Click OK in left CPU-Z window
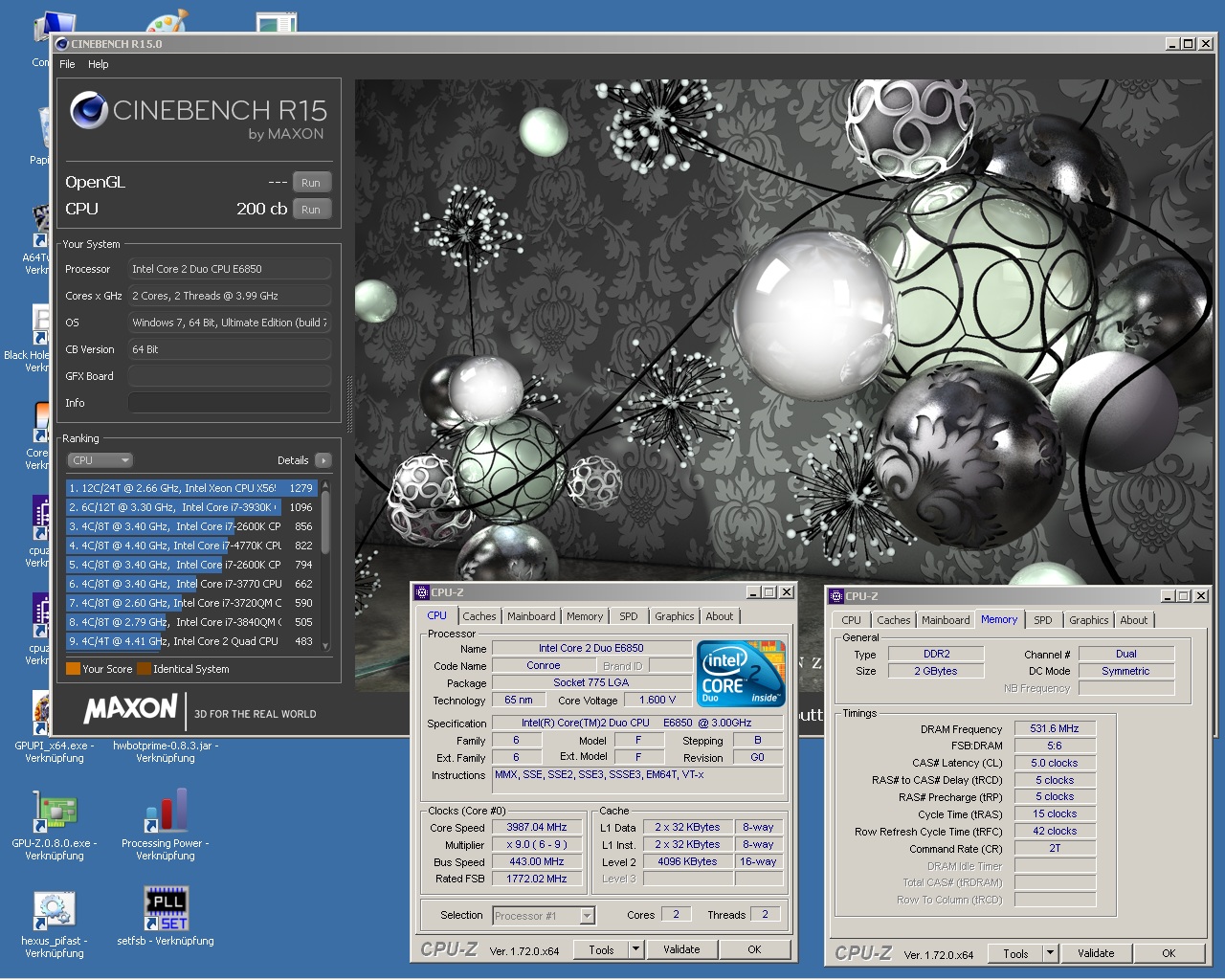The height and width of the screenshot is (980, 1225). 754,949
